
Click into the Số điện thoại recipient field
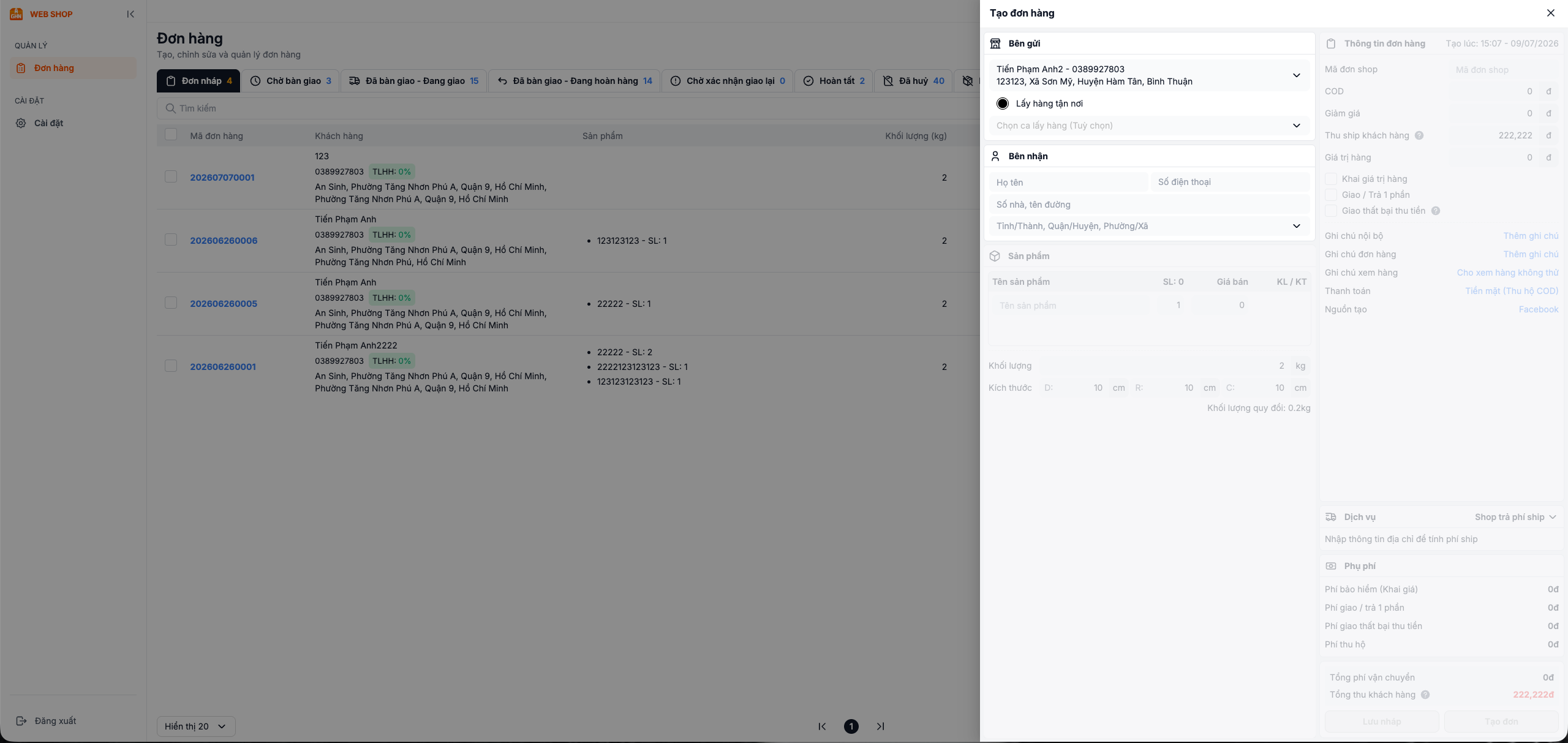(1230, 182)
